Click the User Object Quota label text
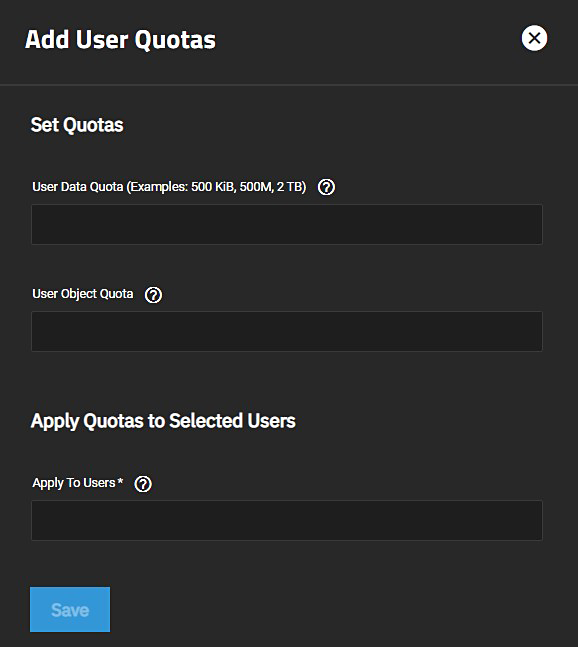This screenshot has height=647, width=578. point(83,294)
